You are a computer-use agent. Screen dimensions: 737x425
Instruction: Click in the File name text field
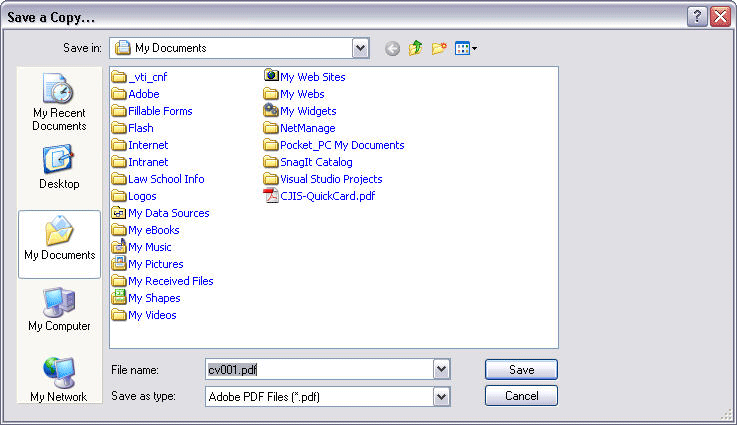318,370
